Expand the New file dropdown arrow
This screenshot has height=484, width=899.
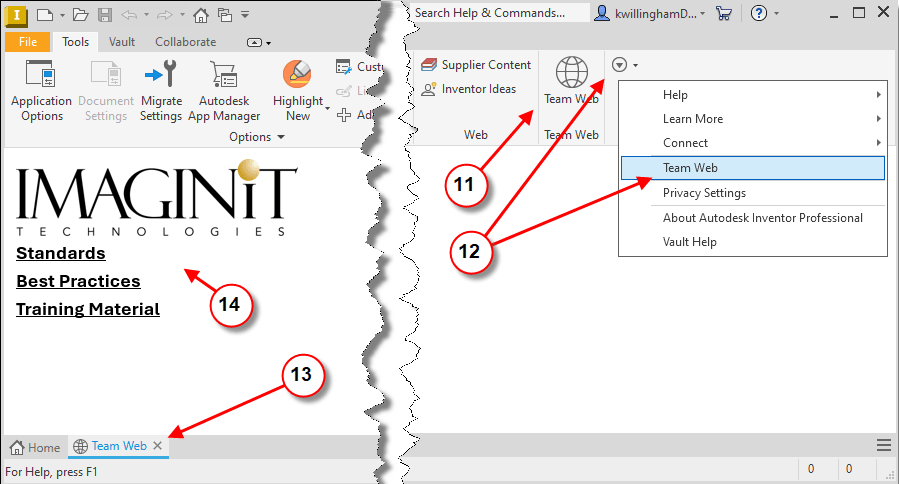pyautogui.click(x=62, y=15)
